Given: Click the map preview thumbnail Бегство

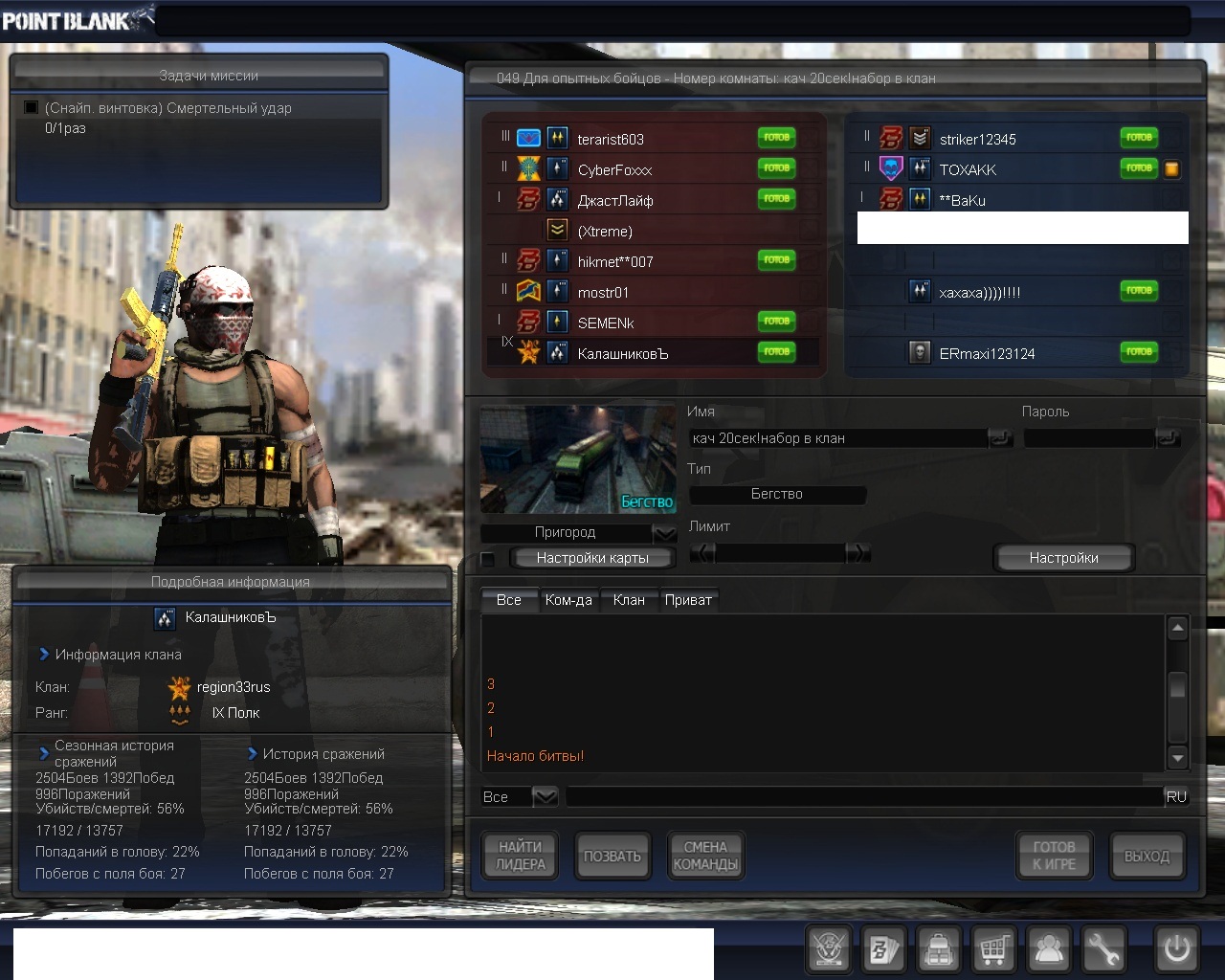Looking at the screenshot, I should click(577, 459).
